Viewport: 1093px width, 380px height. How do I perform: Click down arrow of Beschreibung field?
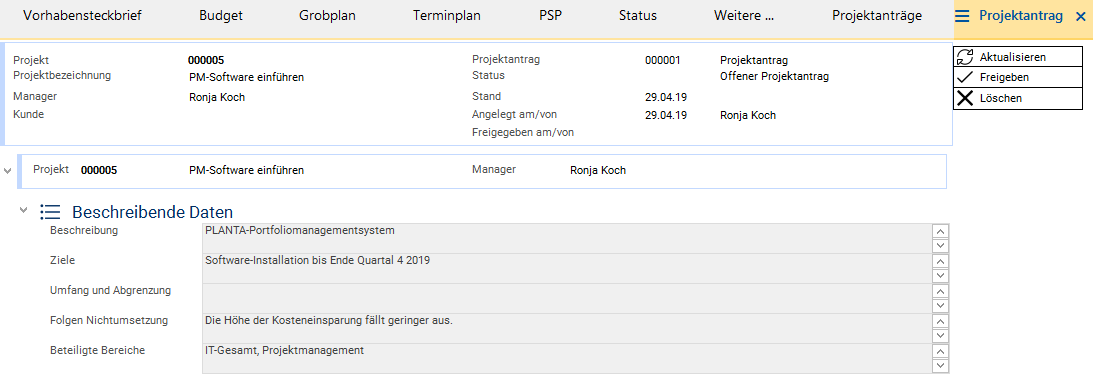pyautogui.click(x=940, y=245)
